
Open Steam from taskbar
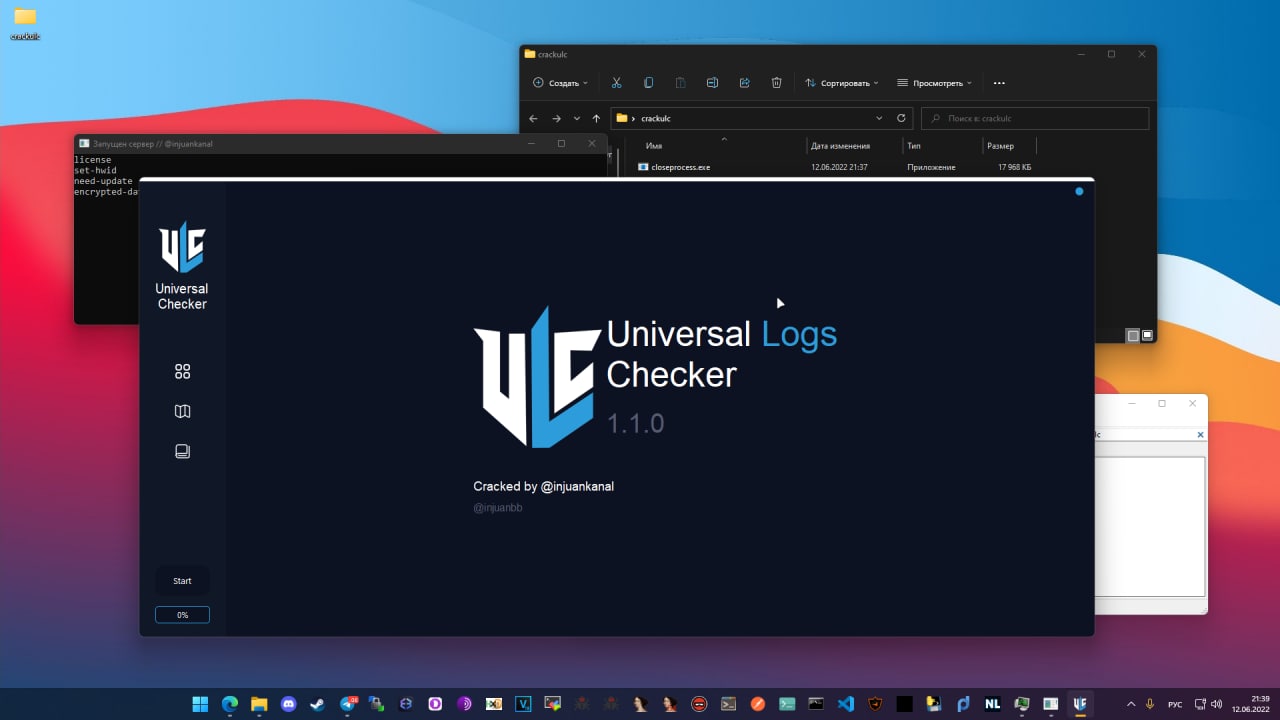[317, 704]
